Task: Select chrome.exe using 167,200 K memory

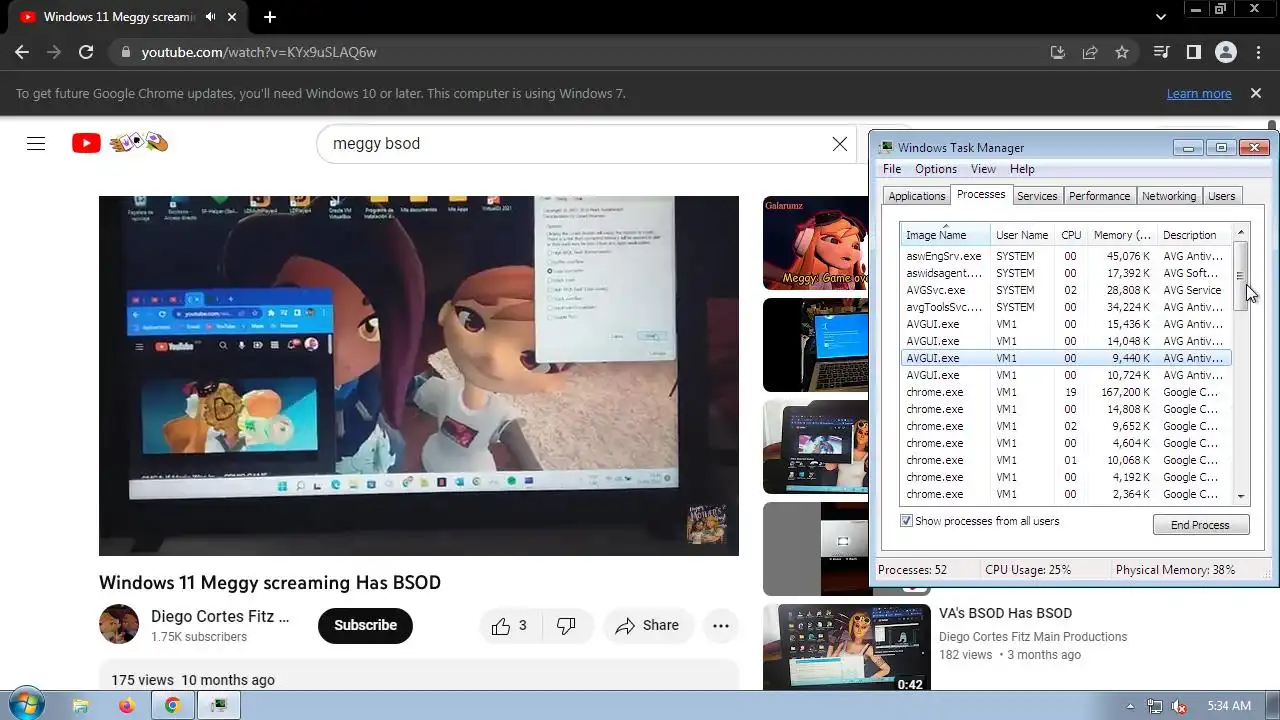Action: [1065, 392]
